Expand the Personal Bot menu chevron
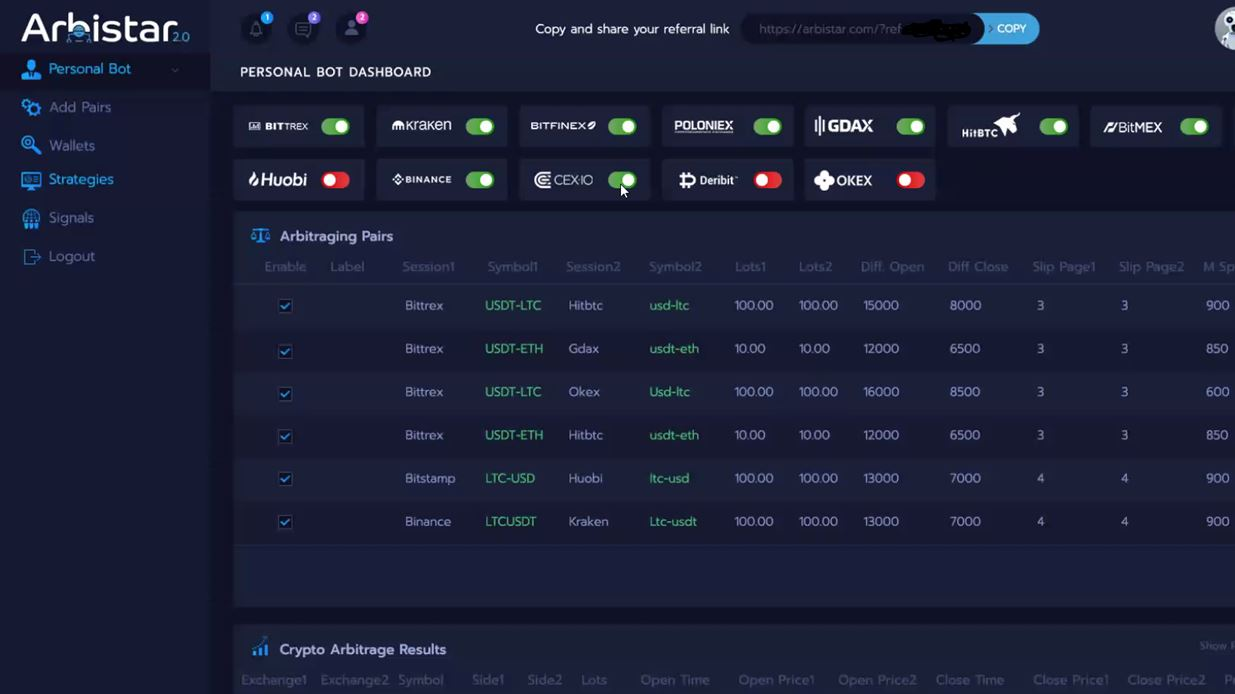This screenshot has height=694, width=1235. tap(175, 70)
